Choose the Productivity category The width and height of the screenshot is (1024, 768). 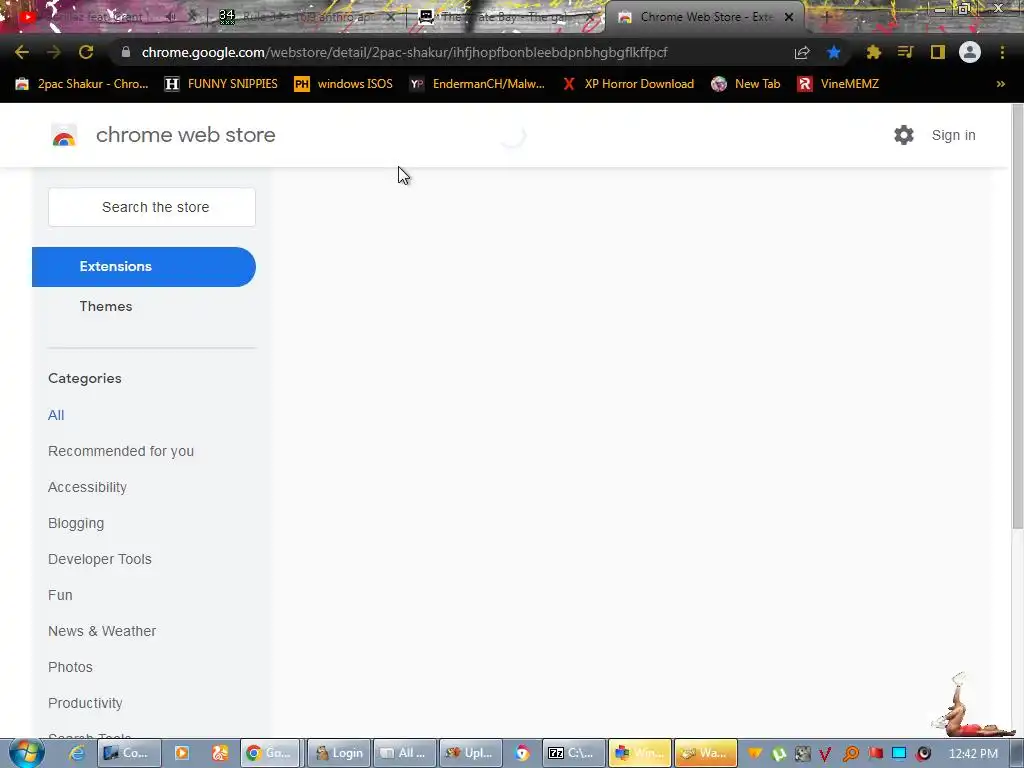85,703
